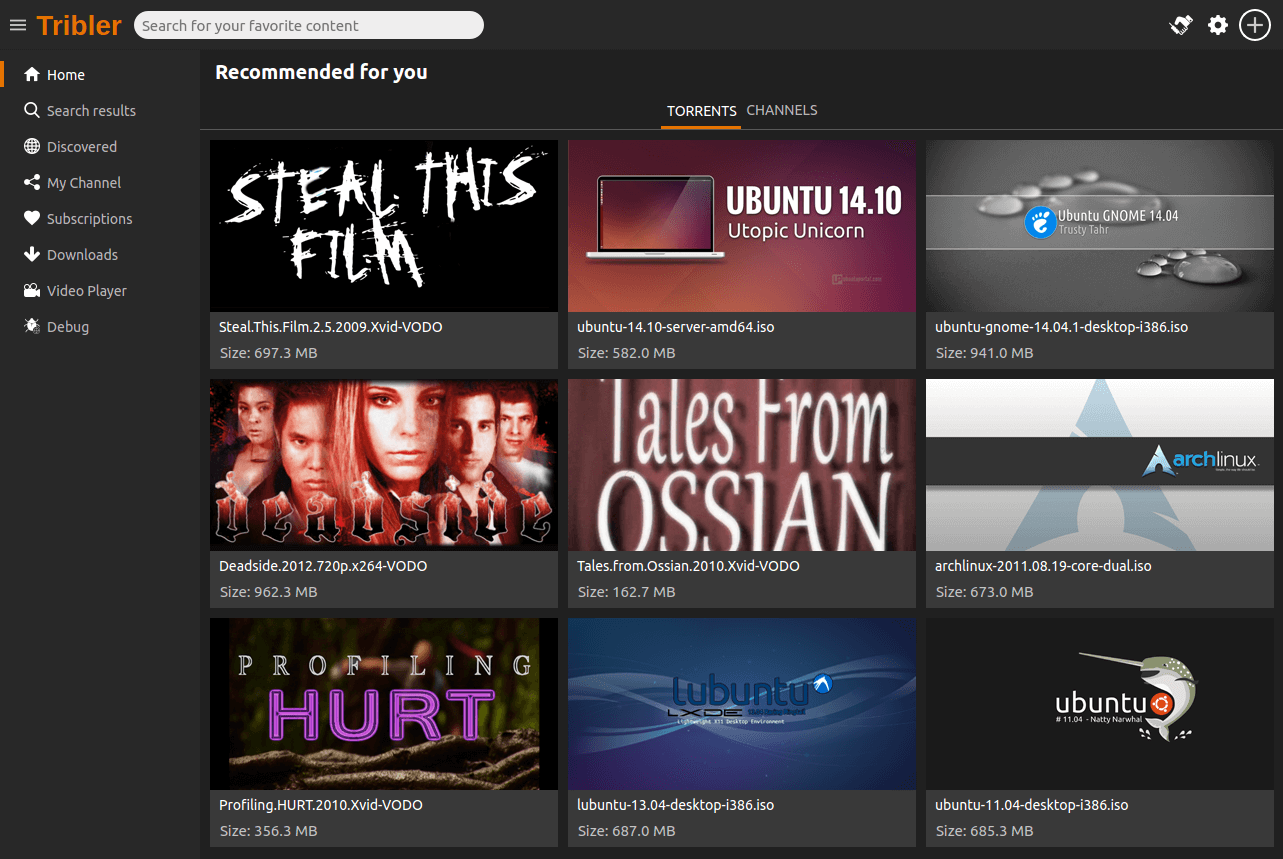Open the Steal This Film thumbnail

point(384,226)
